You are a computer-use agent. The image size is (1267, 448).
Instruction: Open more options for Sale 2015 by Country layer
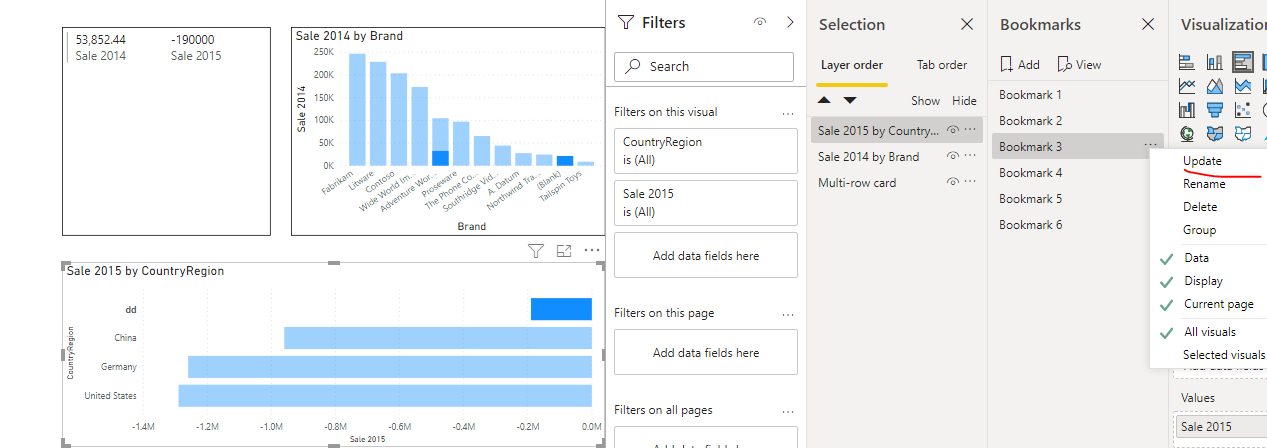pos(970,130)
